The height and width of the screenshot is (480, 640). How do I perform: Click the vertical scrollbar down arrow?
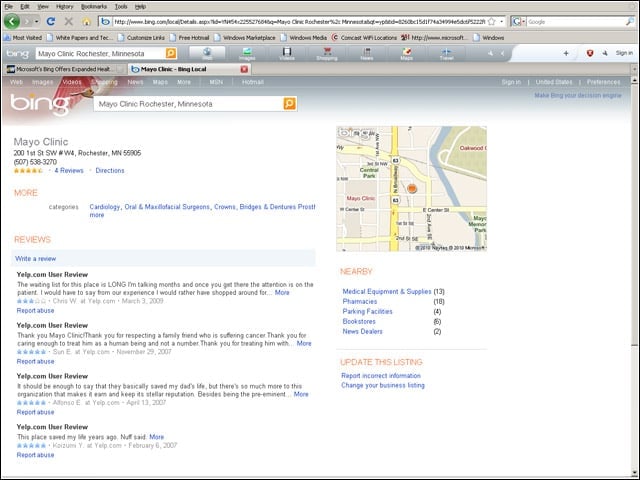click(634, 473)
